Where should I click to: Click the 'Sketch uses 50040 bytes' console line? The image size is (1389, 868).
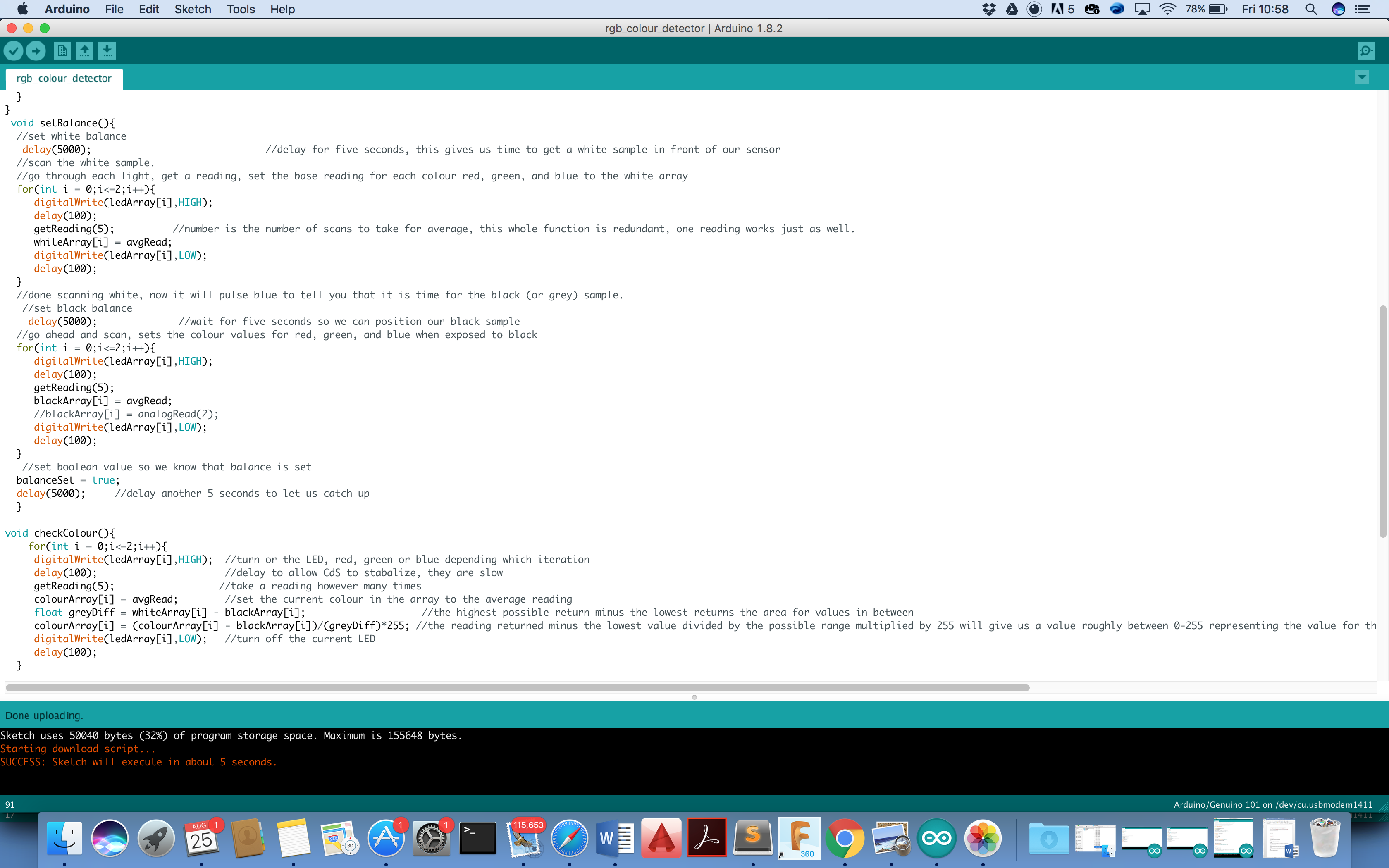(x=231, y=735)
